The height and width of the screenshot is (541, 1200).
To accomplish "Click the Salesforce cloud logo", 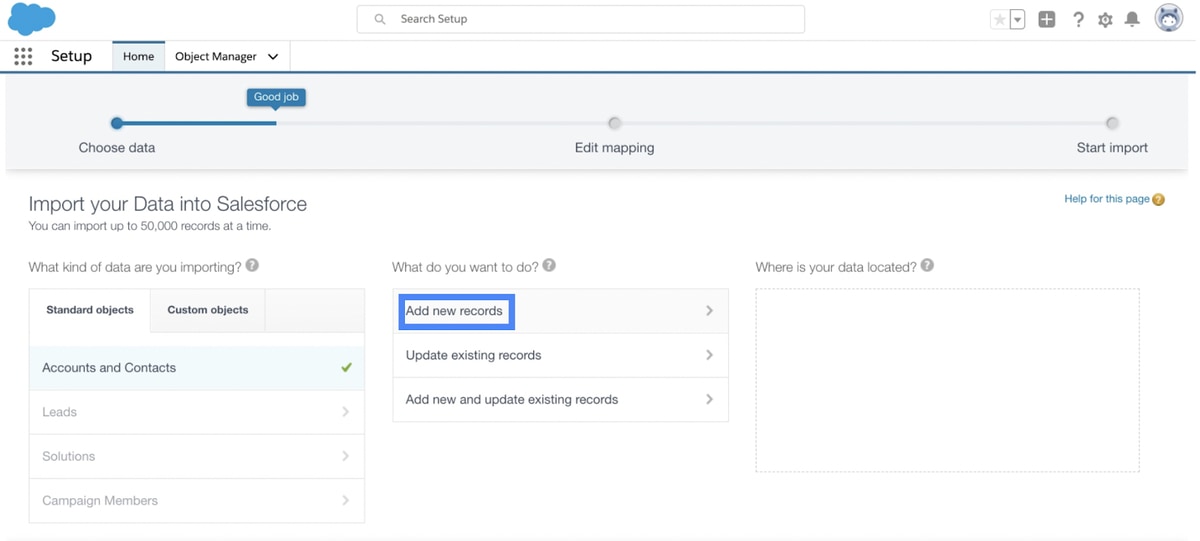I will [32, 18].
